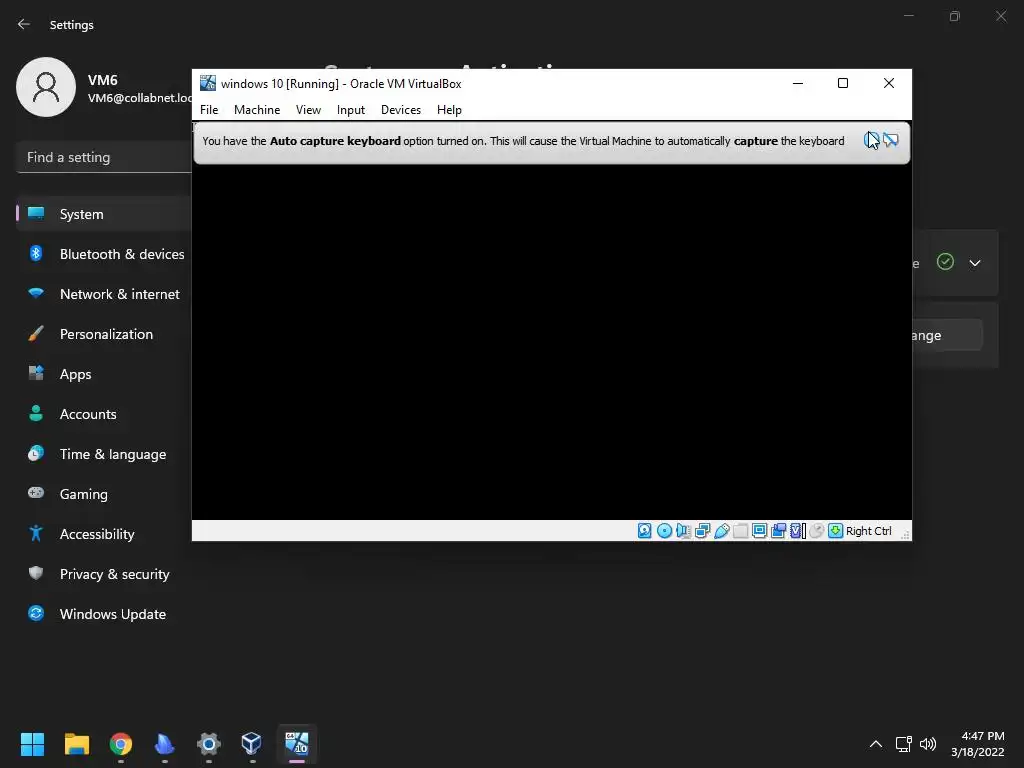Open File Explorer from the taskbar

(76, 744)
